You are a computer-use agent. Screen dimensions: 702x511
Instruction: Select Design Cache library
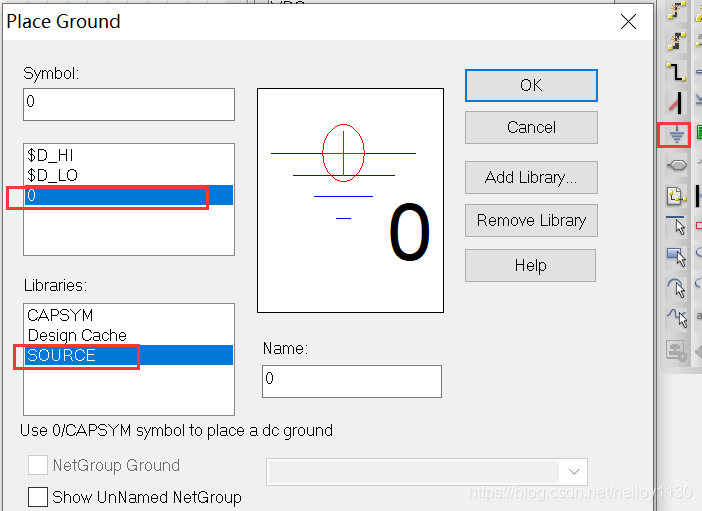pyautogui.click(x=129, y=335)
